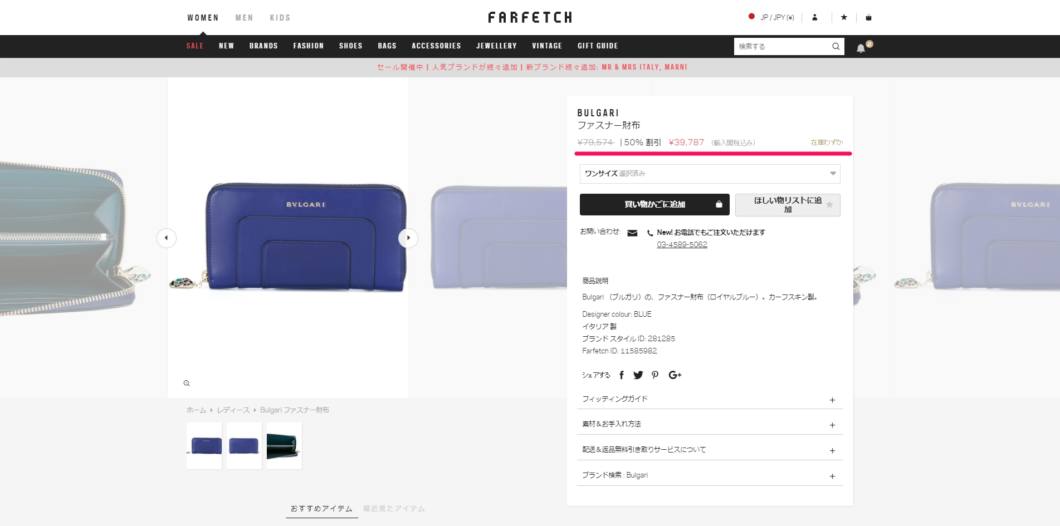
Task: Click phone number 03-4589-5062 link
Action: click(x=682, y=245)
